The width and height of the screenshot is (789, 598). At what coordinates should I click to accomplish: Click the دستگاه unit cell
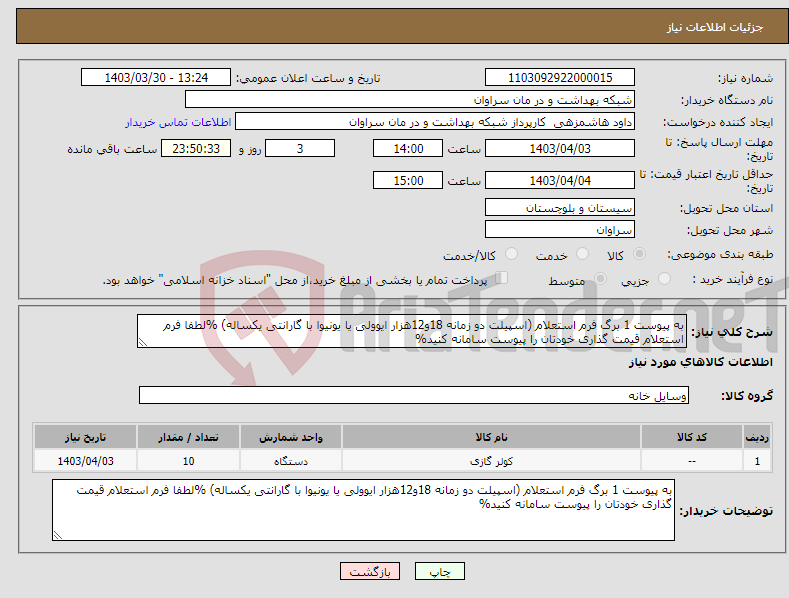pyautogui.click(x=291, y=461)
